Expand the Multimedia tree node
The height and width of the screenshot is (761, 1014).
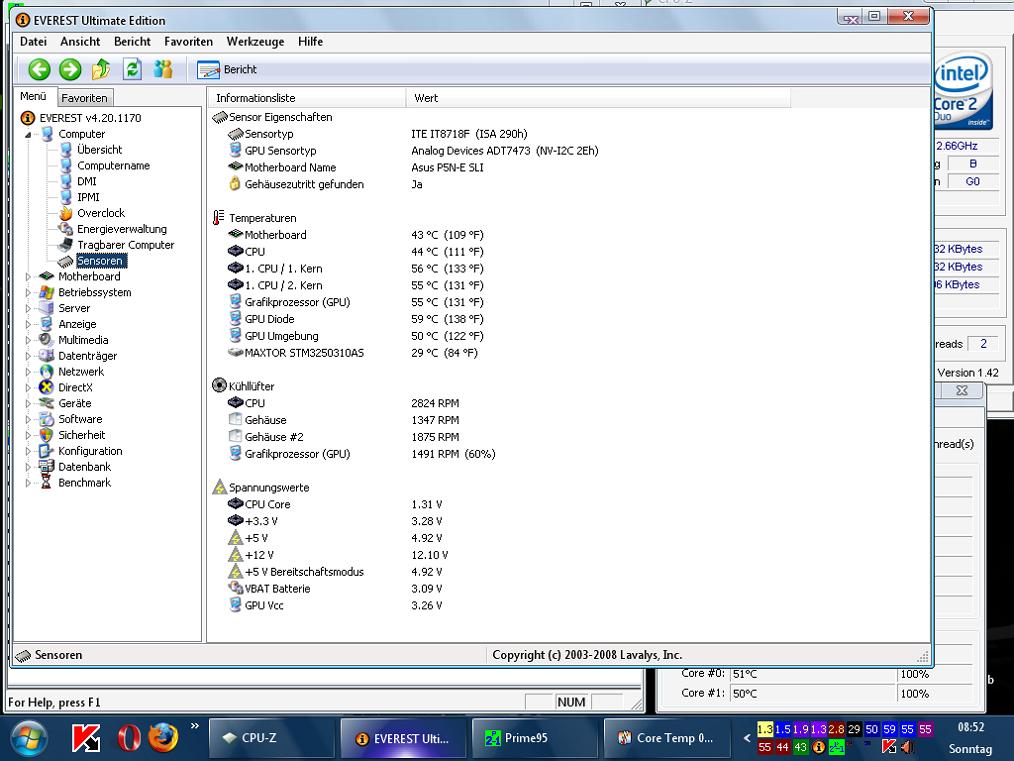[x=28, y=340]
